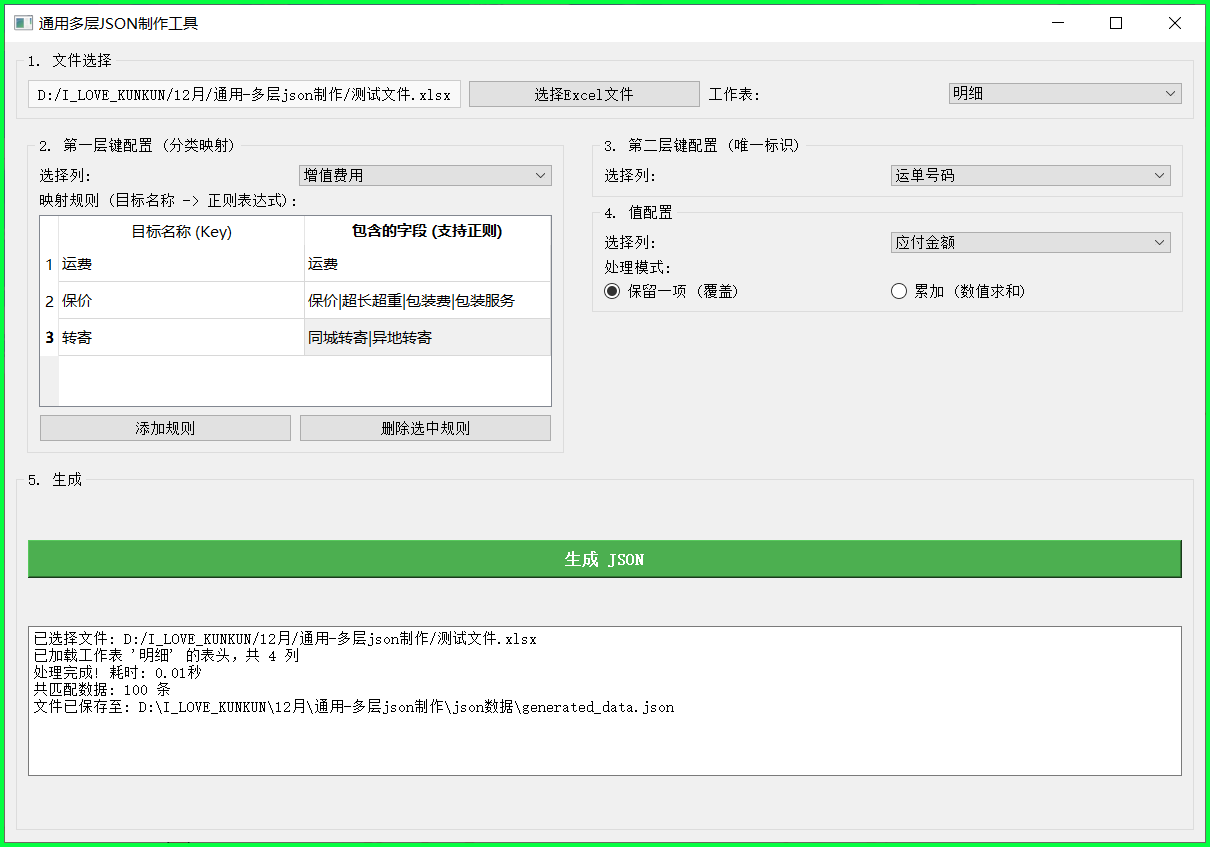Screen dimensions: 1210x847
Task: Click the 转寄 key cell in row 3
Action: coord(181,338)
